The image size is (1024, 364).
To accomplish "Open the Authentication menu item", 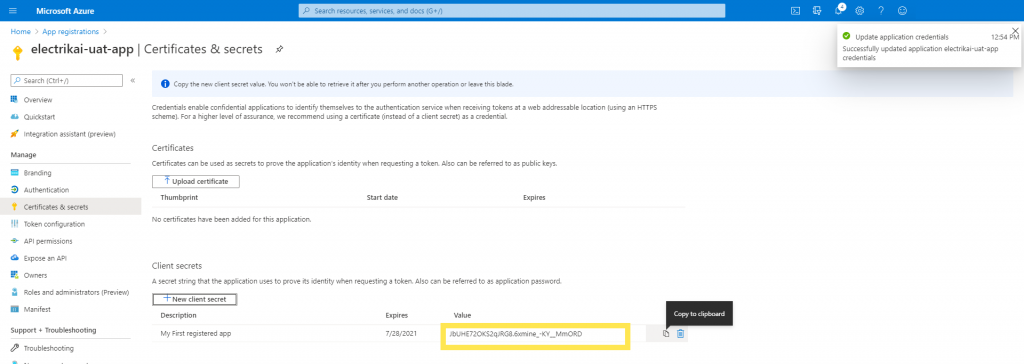I will (x=46, y=190).
